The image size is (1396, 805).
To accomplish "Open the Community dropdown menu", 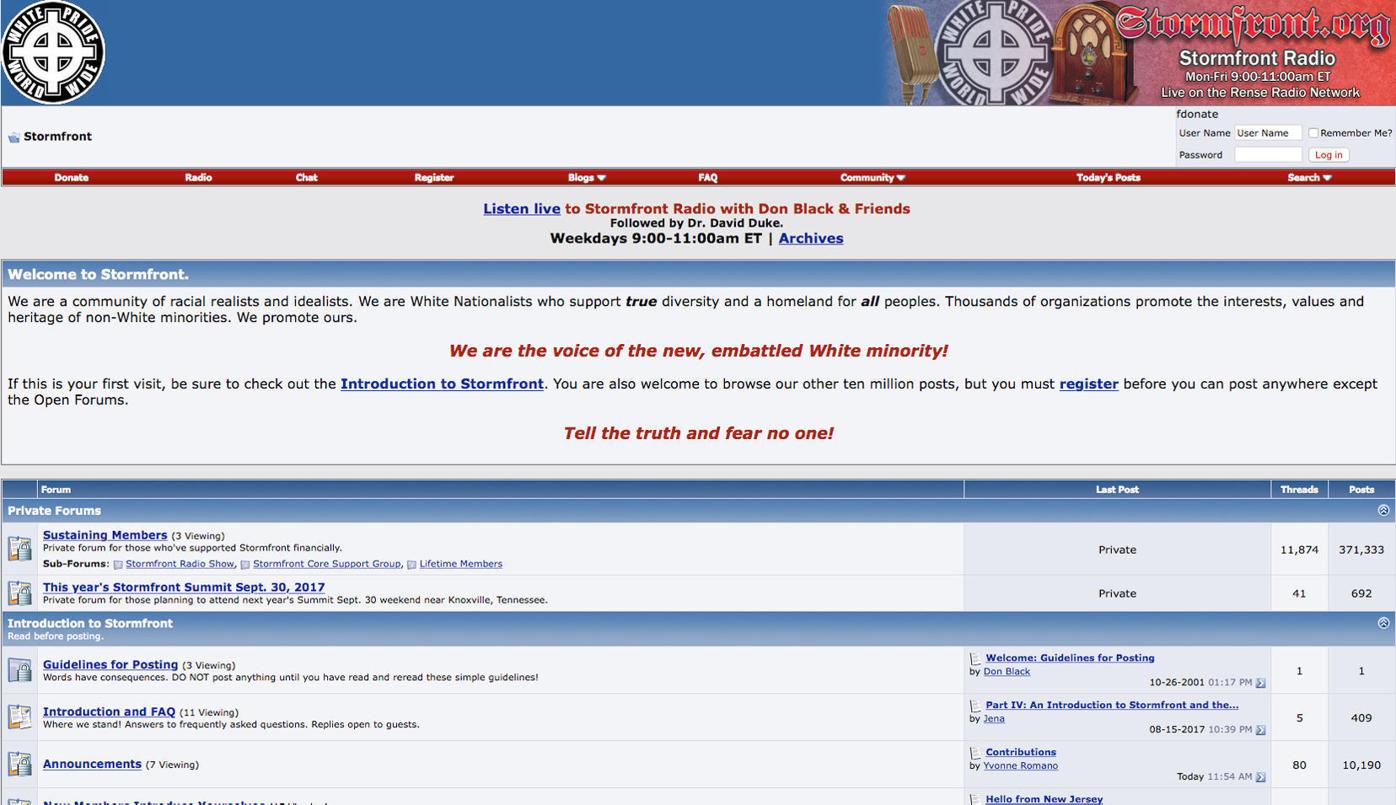I will tap(871, 177).
